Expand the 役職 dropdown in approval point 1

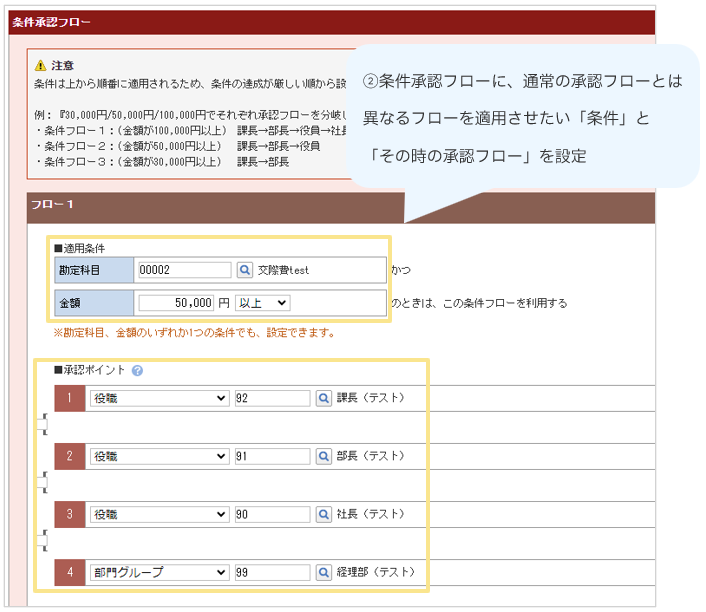click(158, 398)
